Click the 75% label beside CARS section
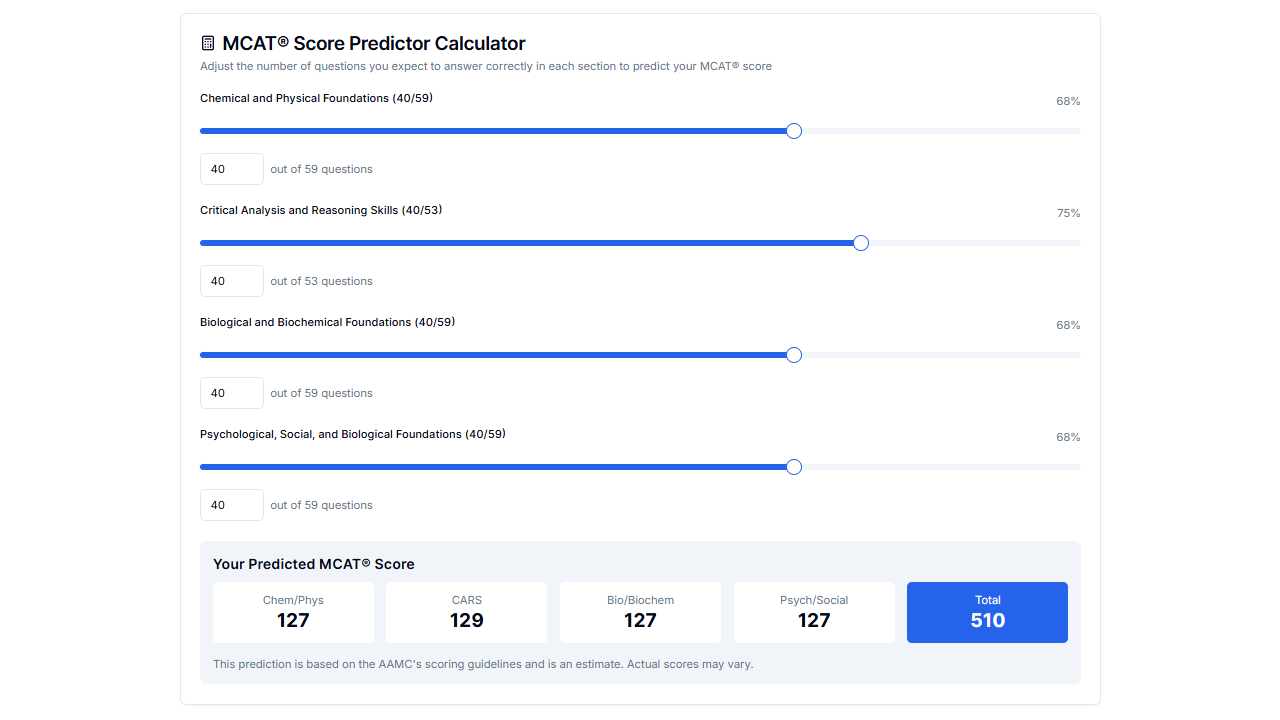1280x720 pixels. (1068, 213)
